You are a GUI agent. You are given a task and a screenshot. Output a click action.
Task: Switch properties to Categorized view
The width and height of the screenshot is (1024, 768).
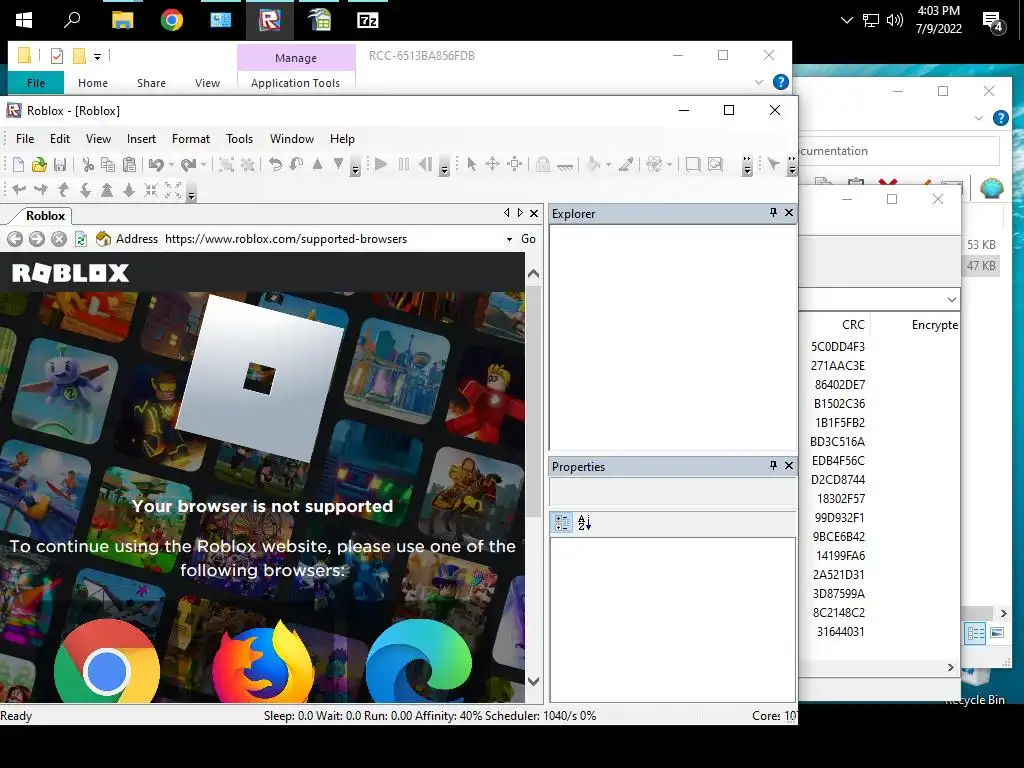pos(562,522)
